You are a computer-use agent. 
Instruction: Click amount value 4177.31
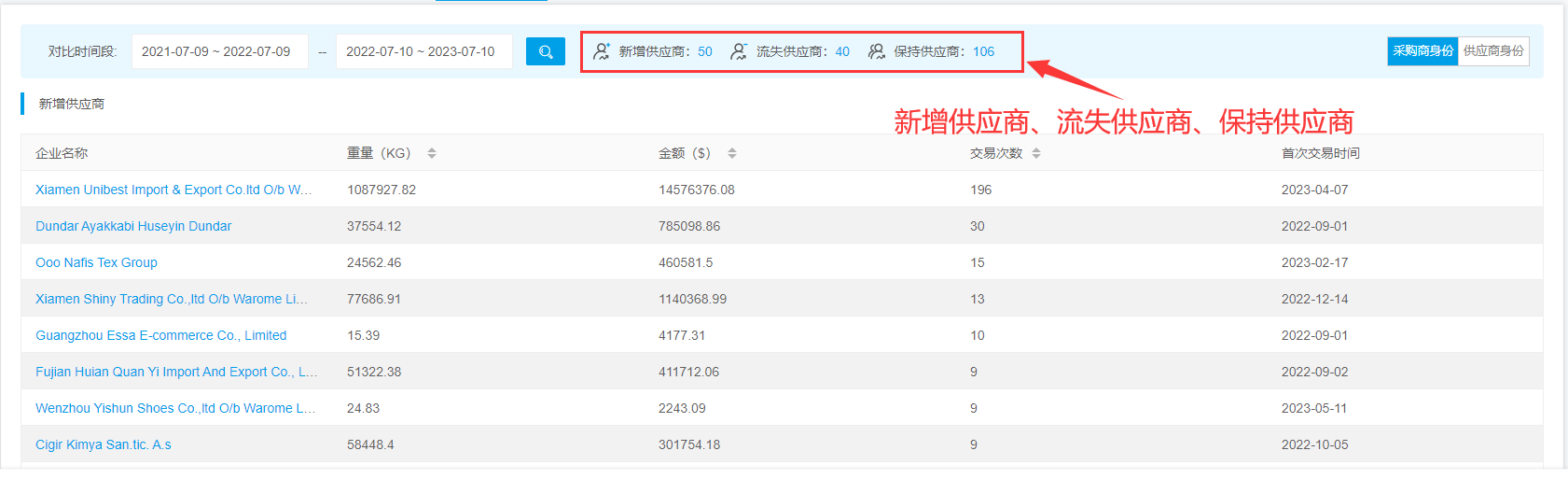pos(682,335)
